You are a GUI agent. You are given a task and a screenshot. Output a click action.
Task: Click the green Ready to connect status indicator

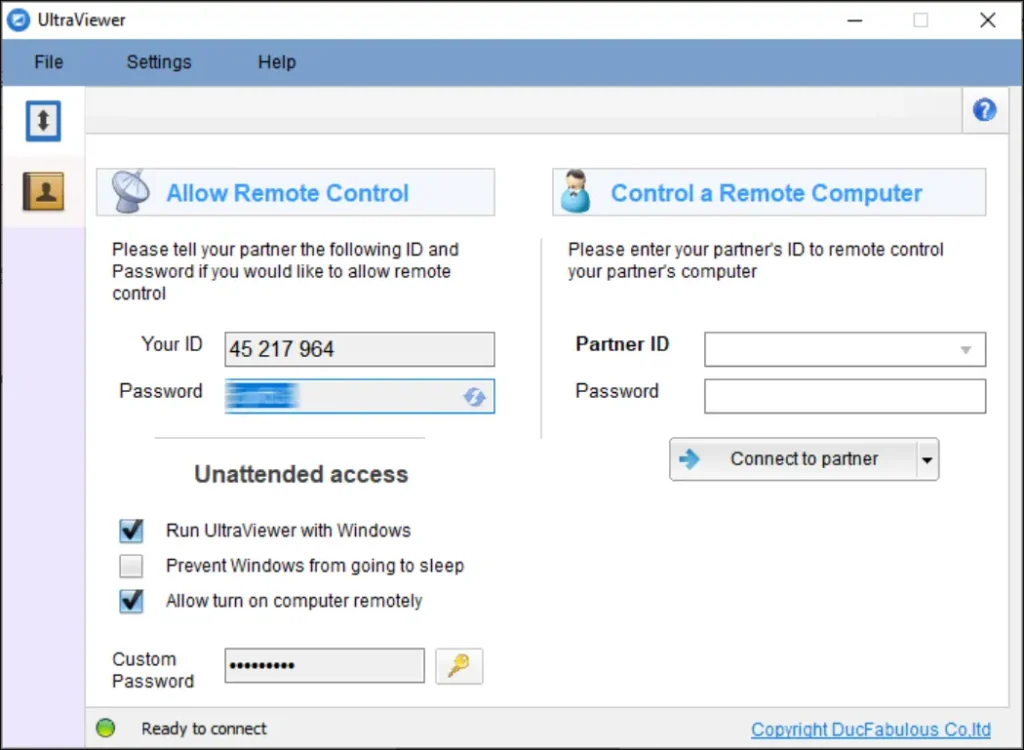tap(105, 729)
